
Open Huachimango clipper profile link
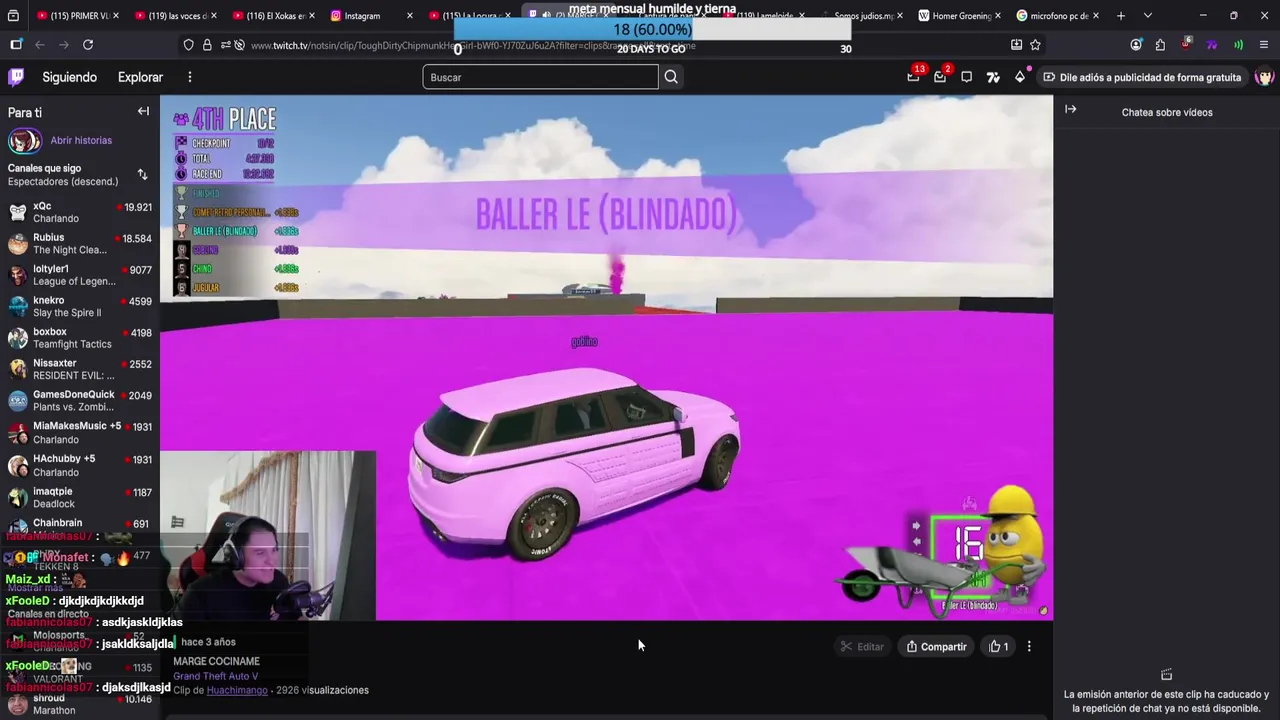[237, 690]
